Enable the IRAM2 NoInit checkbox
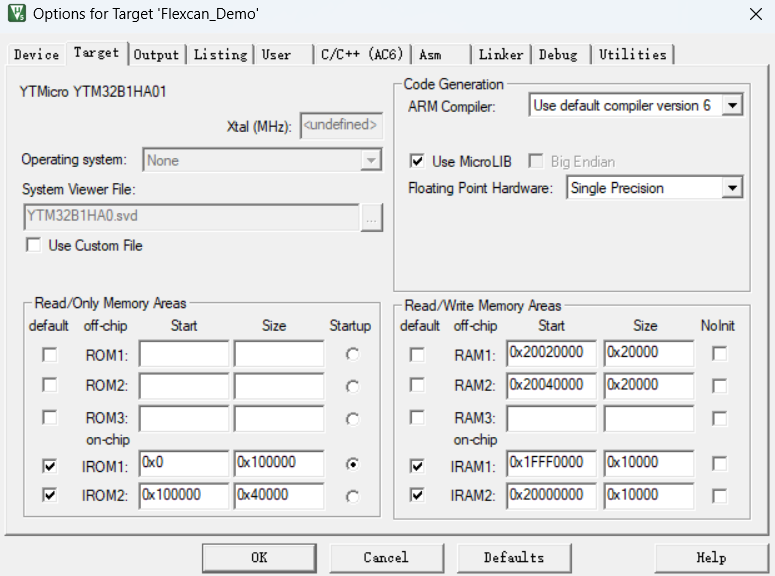 (x=720, y=496)
